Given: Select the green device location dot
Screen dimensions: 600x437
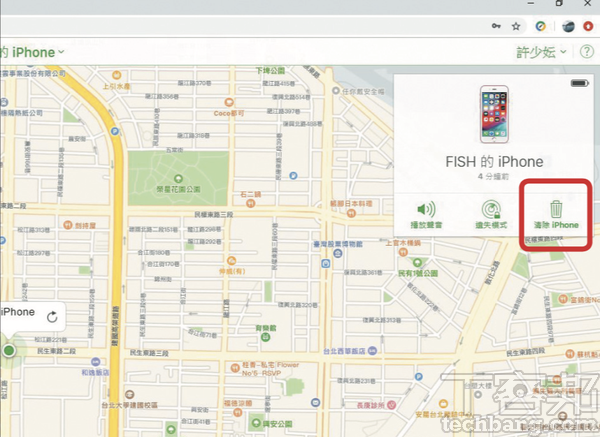Looking at the screenshot, I should click(9, 350).
